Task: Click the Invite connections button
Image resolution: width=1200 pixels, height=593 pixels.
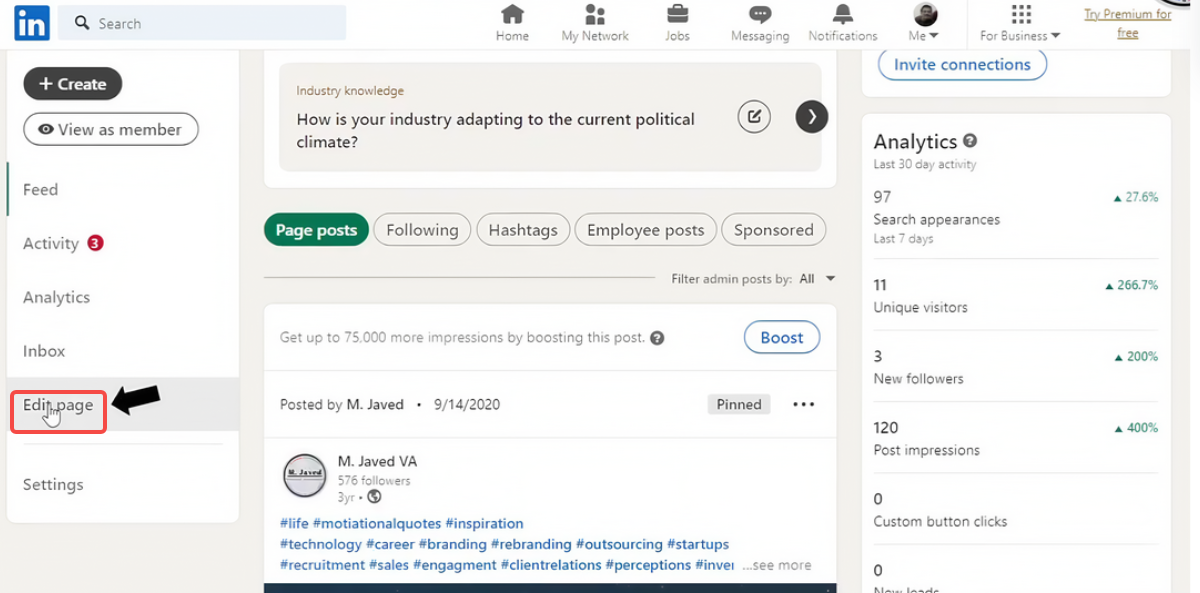Action: tap(961, 64)
